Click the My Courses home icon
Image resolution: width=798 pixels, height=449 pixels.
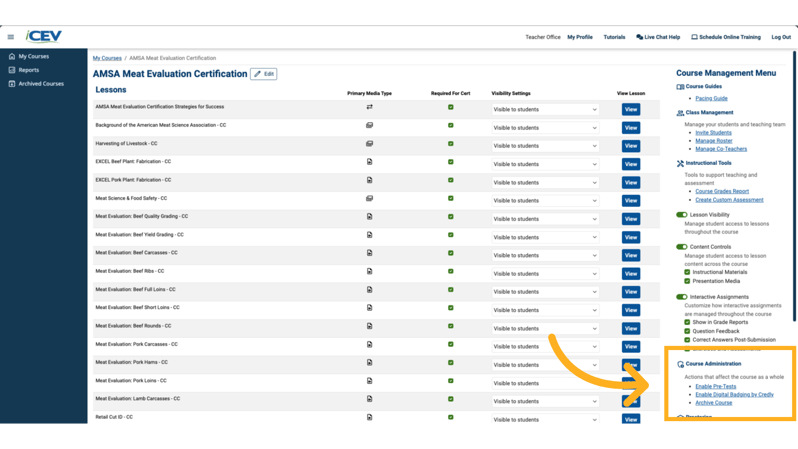tap(12, 57)
